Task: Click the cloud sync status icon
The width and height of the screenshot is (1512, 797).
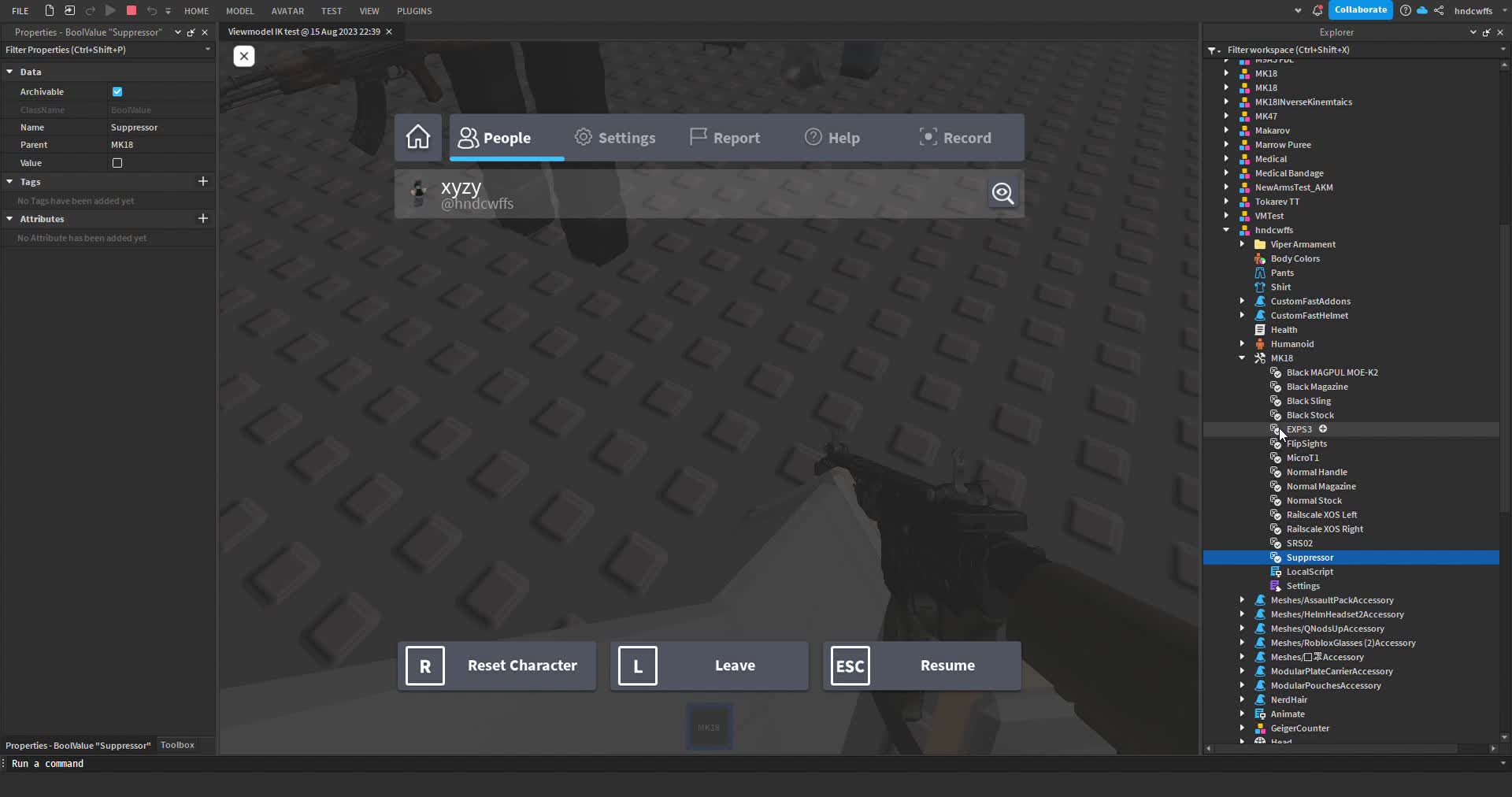Action: (1423, 10)
